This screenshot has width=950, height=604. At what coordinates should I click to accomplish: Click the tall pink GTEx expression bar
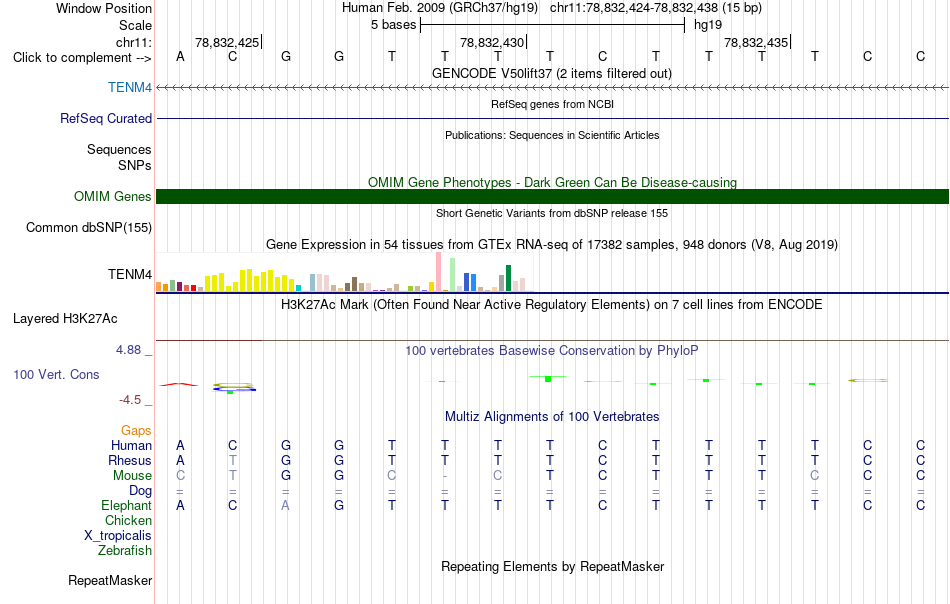(x=438, y=271)
